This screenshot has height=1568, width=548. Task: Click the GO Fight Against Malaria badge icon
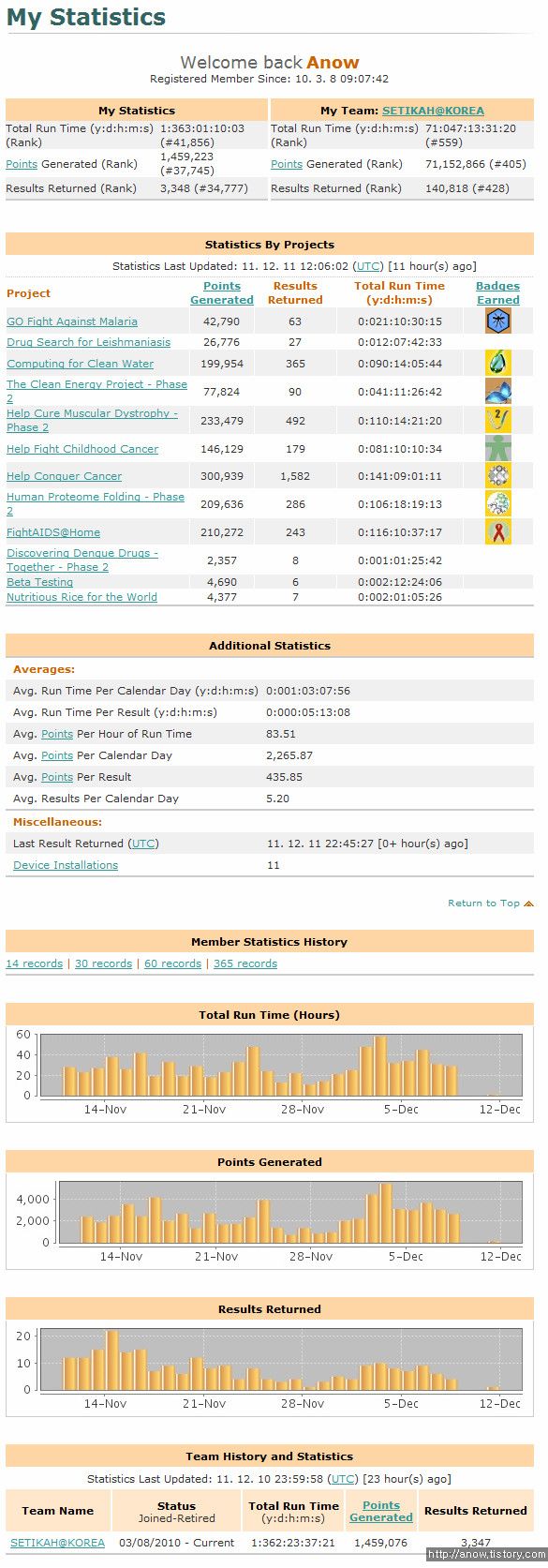497,321
